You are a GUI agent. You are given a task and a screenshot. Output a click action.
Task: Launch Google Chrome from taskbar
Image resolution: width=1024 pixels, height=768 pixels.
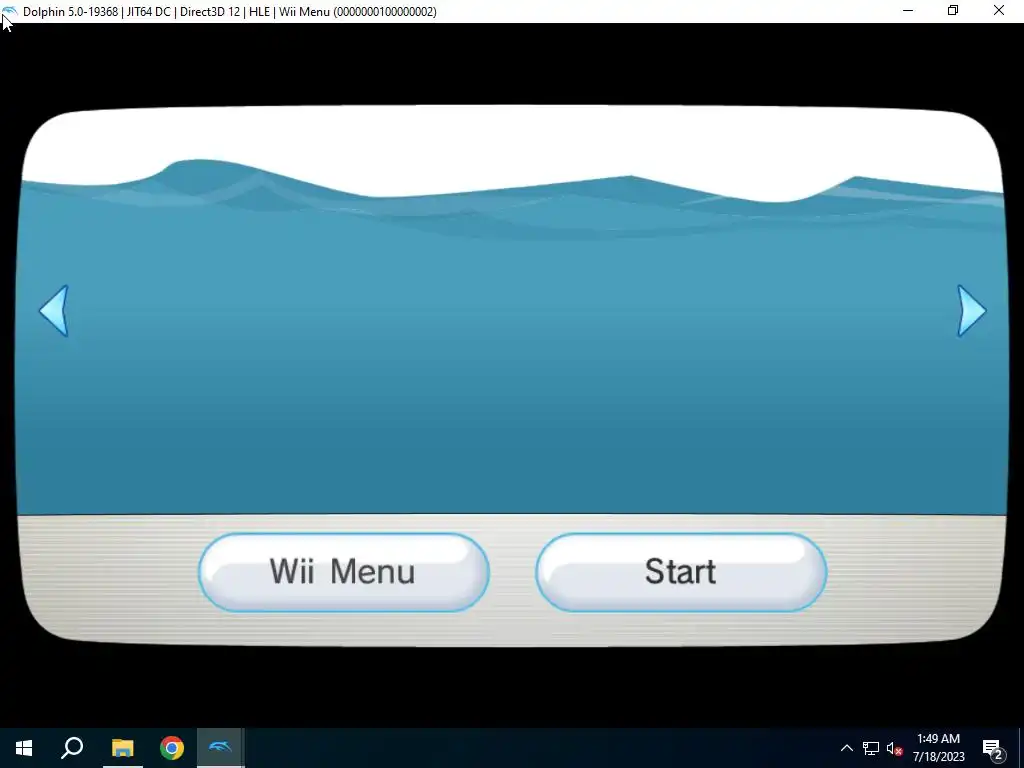(172, 748)
